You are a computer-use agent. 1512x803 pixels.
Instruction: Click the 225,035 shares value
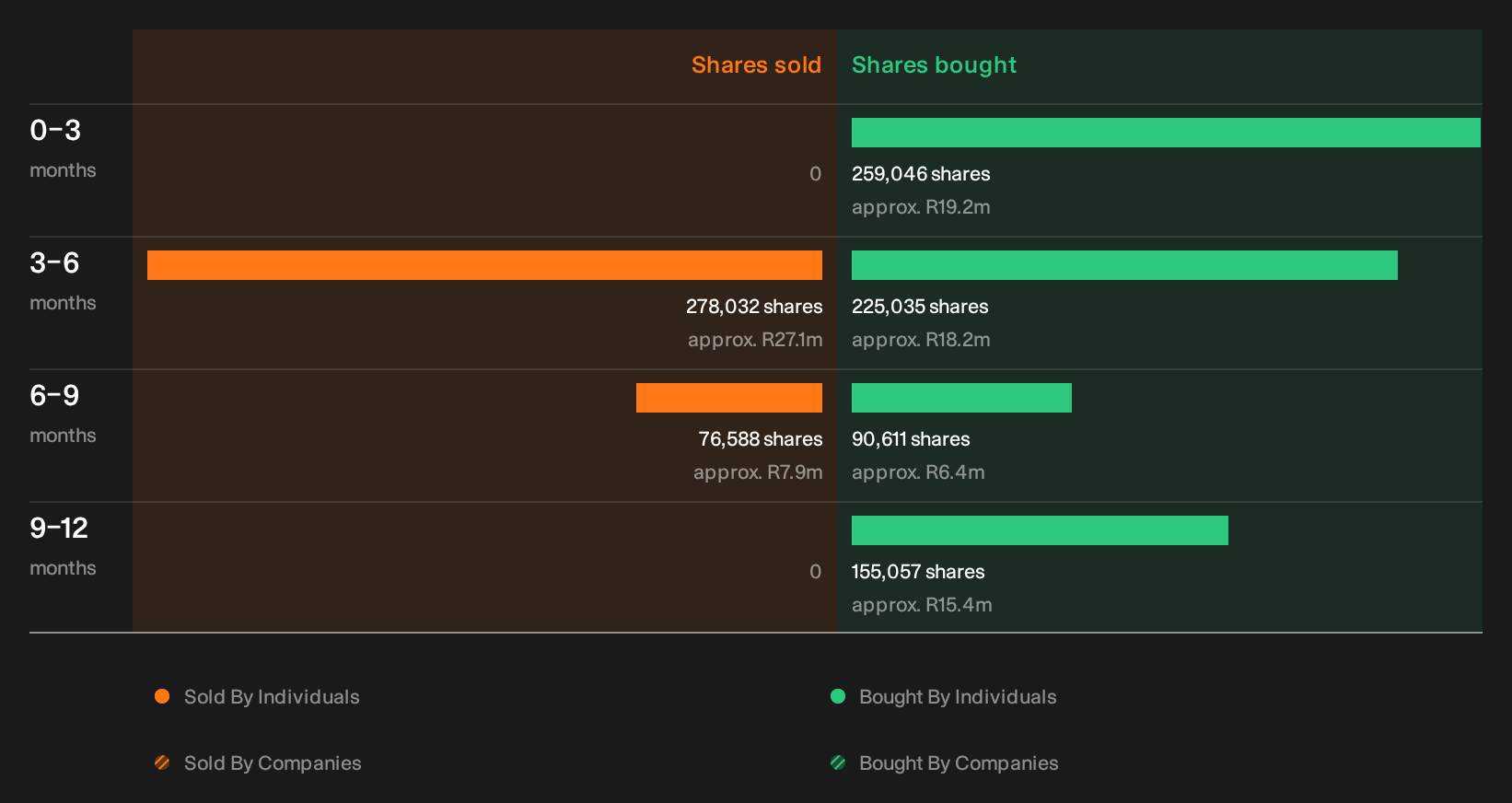[x=920, y=307]
